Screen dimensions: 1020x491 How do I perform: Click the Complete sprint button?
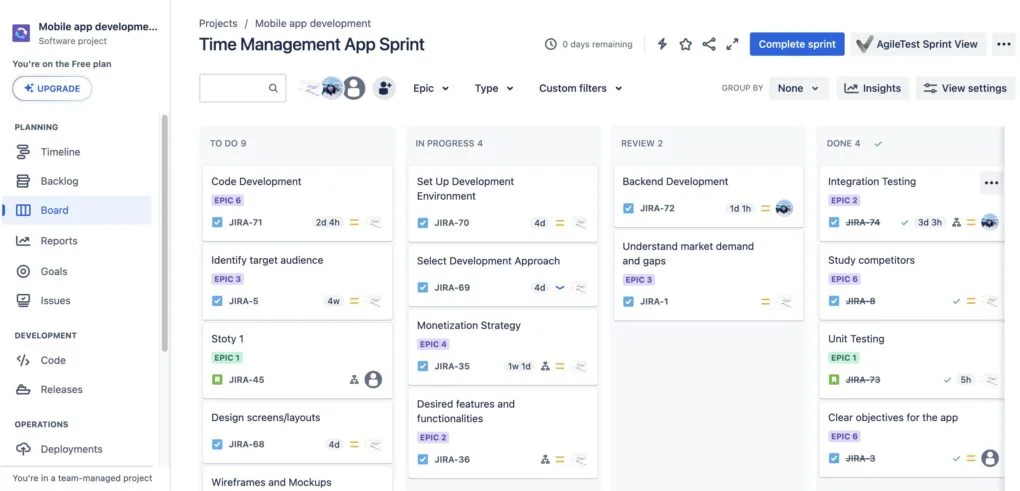[x=796, y=44]
